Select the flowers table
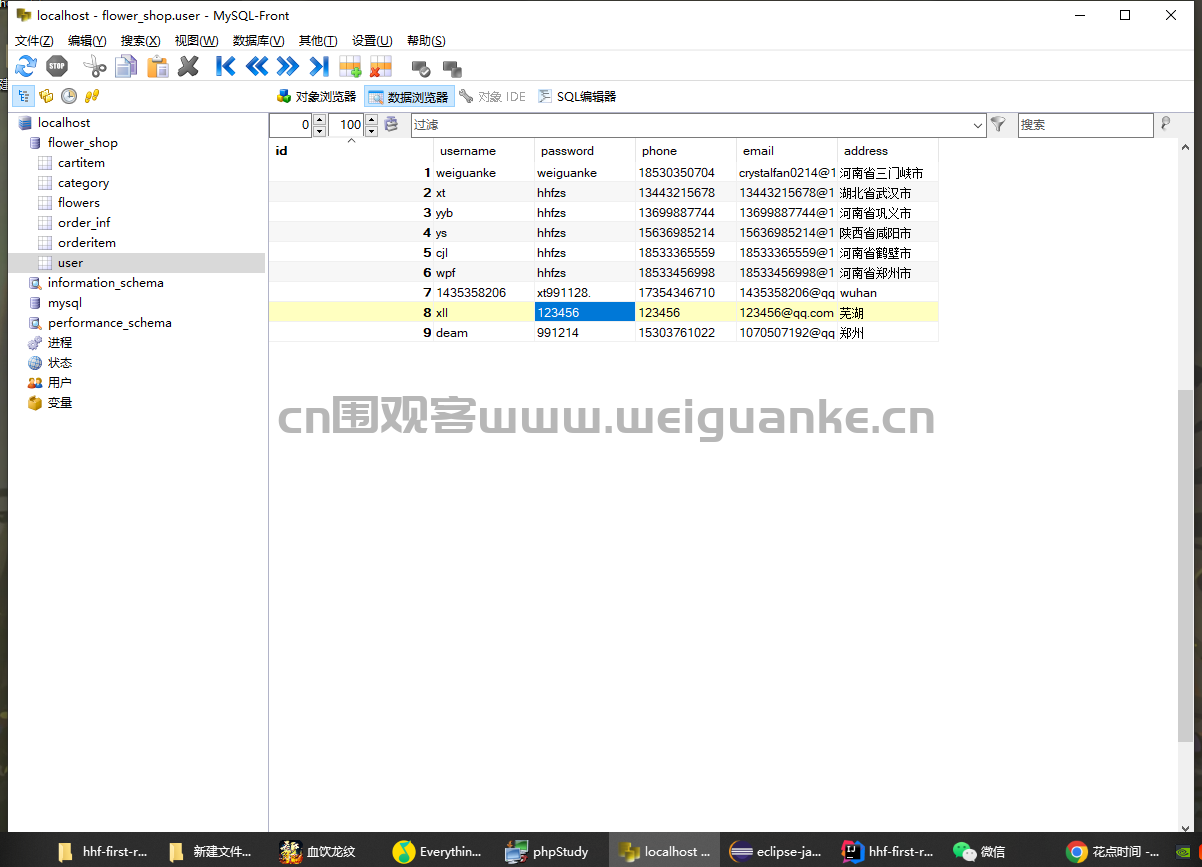This screenshot has height=867, width=1202. pos(78,202)
